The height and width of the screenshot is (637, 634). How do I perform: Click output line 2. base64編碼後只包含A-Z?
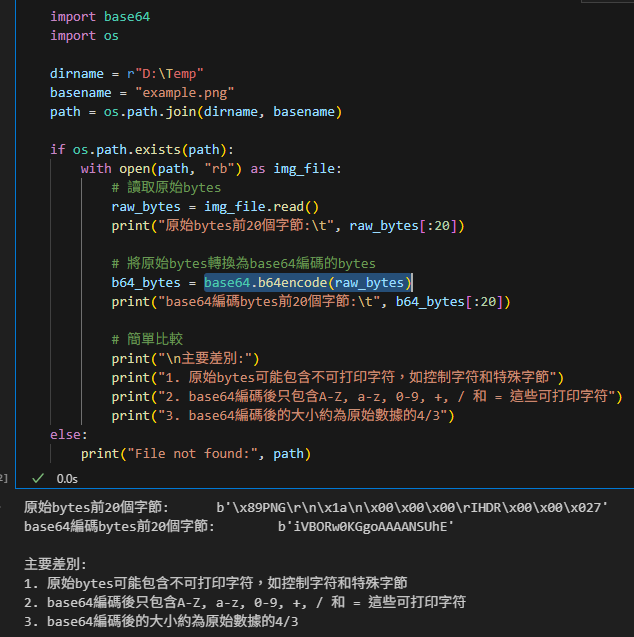tap(245, 602)
